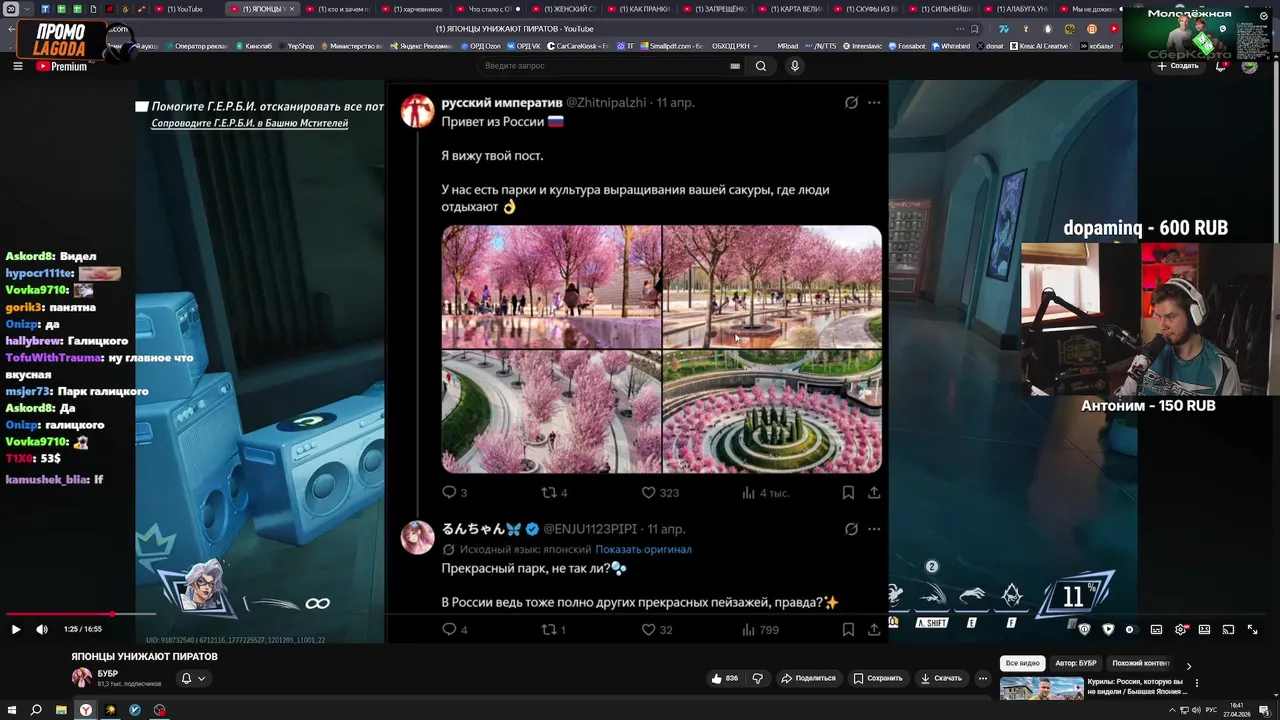
Task: Switch to theater mode view
Action: 1204,629
